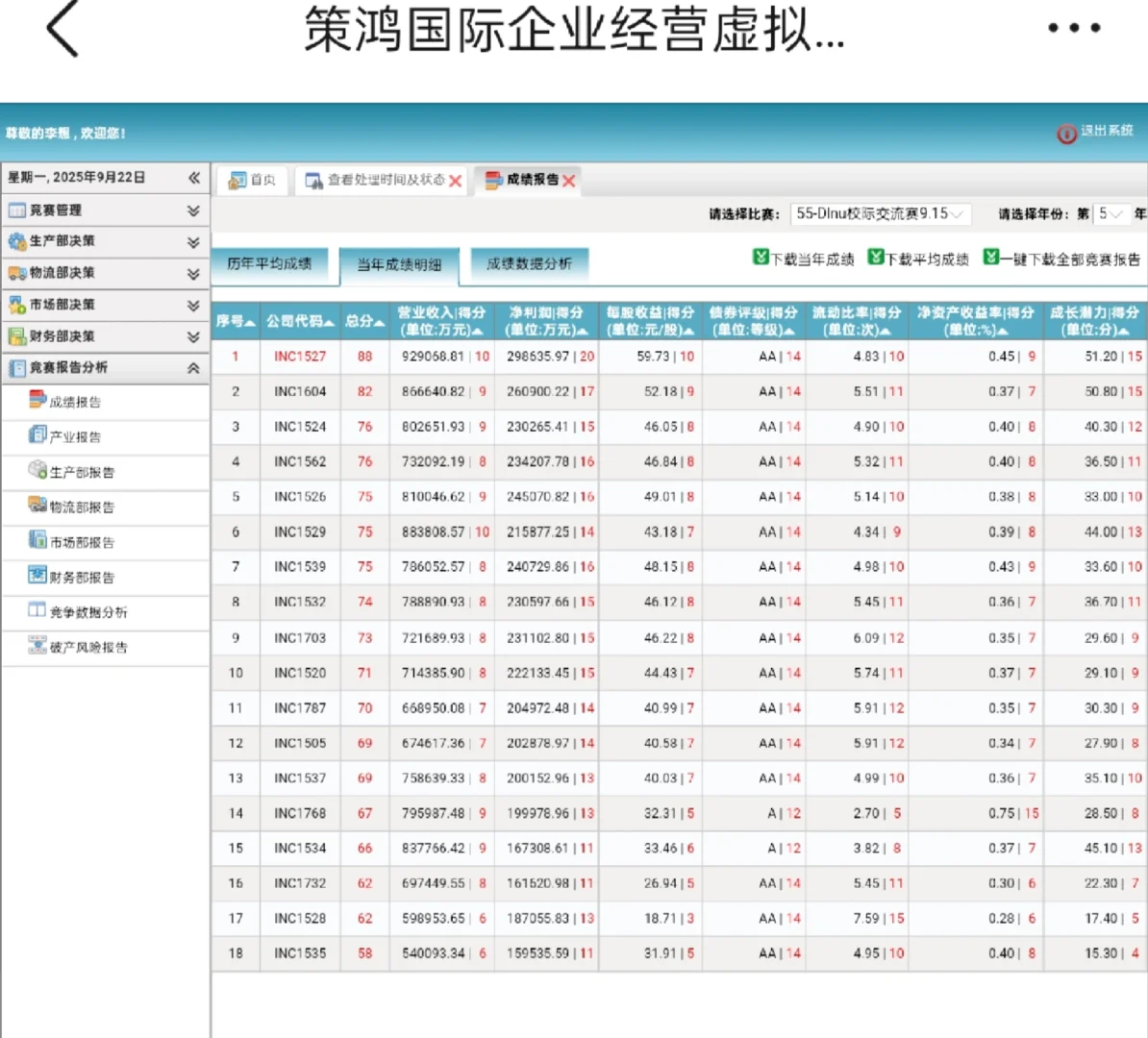Click the 产业报告 icon
The image size is (1148, 1038).
(37, 434)
